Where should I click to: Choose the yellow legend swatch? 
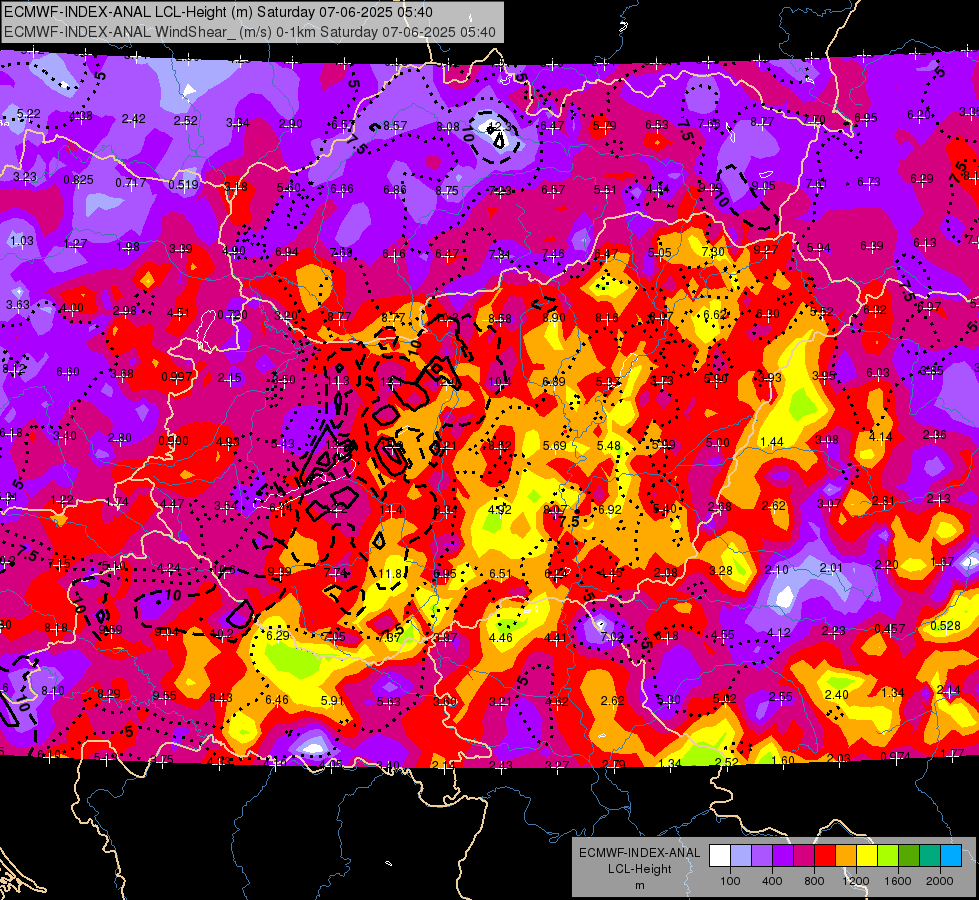pyautogui.click(x=867, y=856)
